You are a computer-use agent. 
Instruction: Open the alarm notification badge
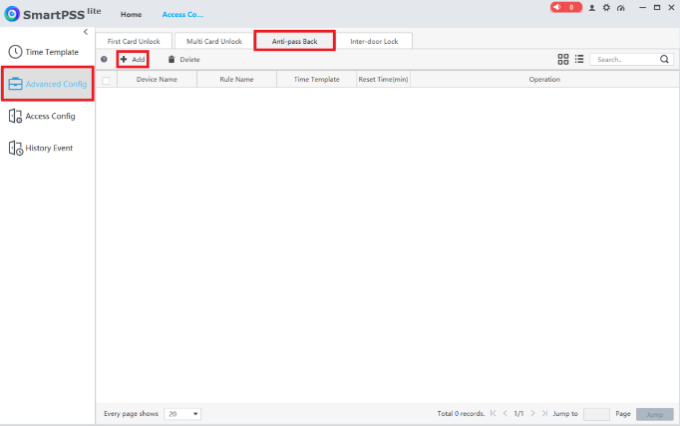(566, 7)
